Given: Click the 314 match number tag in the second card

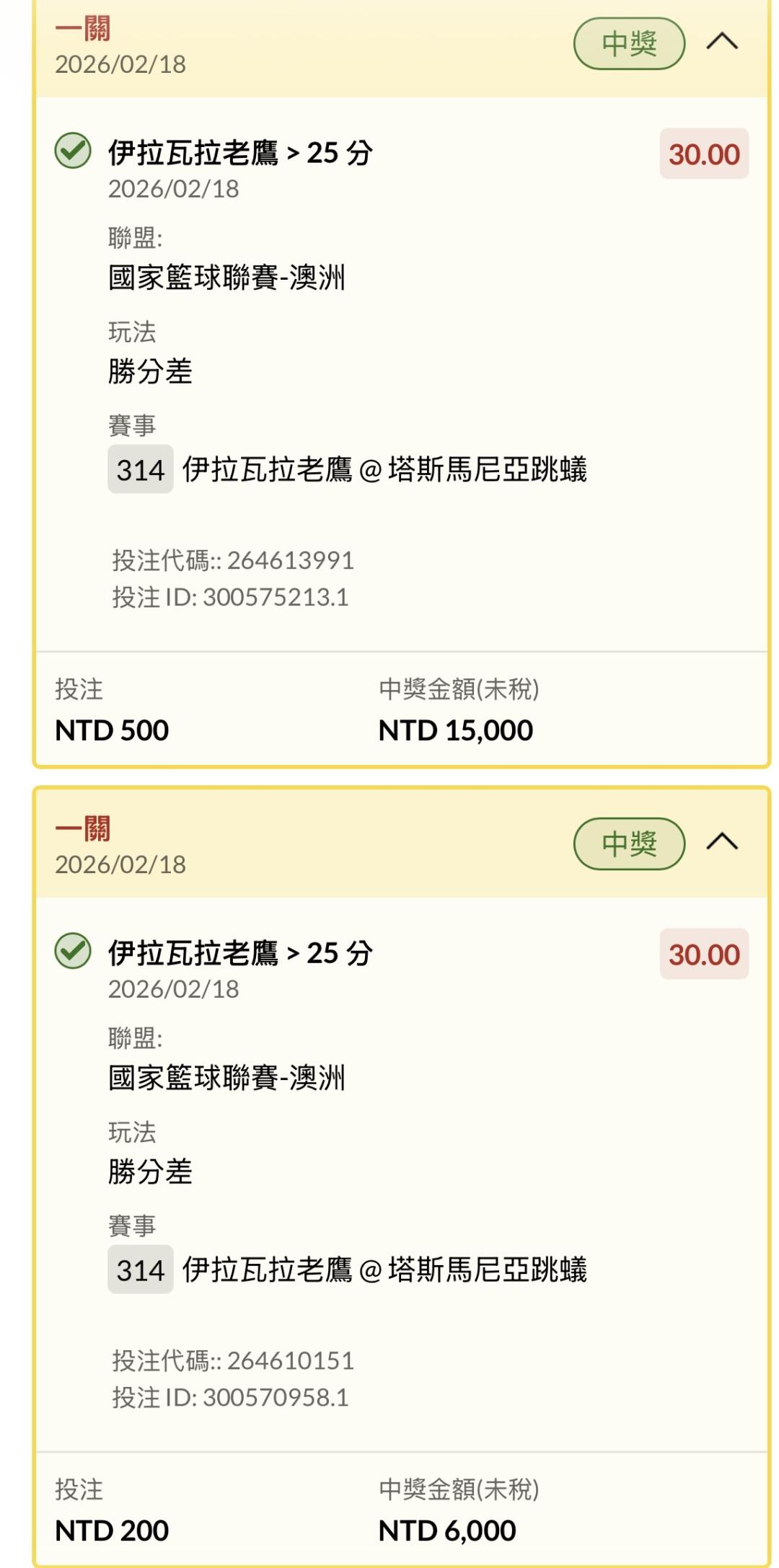Looking at the screenshot, I should point(141,1270).
